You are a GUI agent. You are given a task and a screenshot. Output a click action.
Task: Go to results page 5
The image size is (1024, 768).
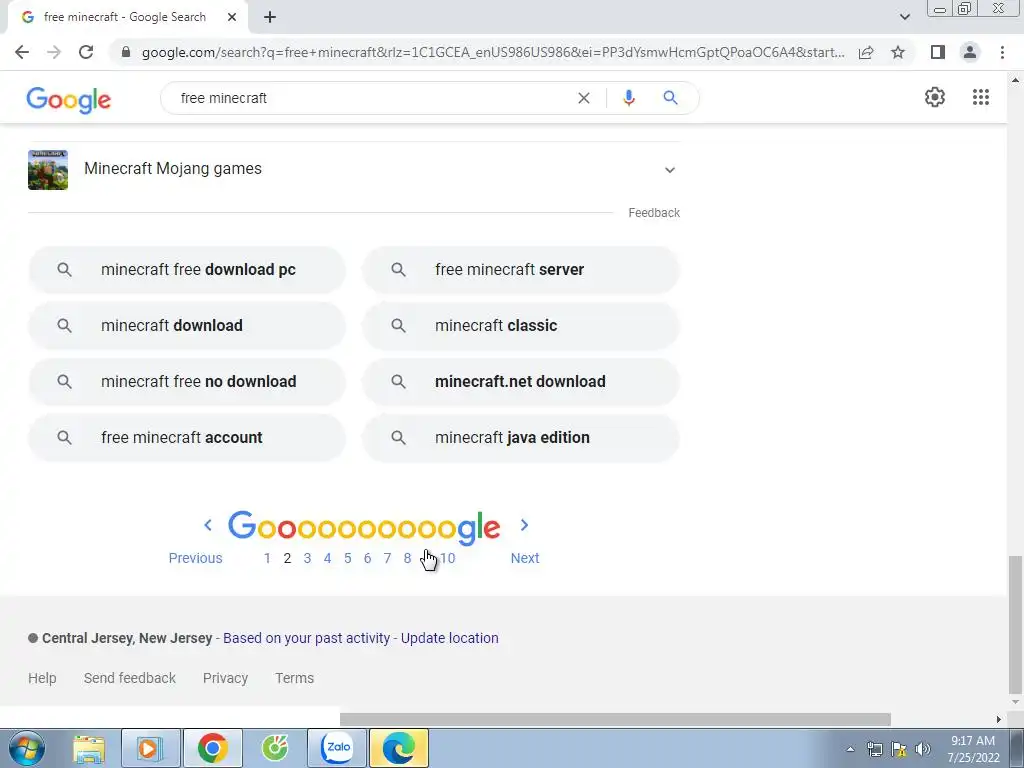pos(347,558)
